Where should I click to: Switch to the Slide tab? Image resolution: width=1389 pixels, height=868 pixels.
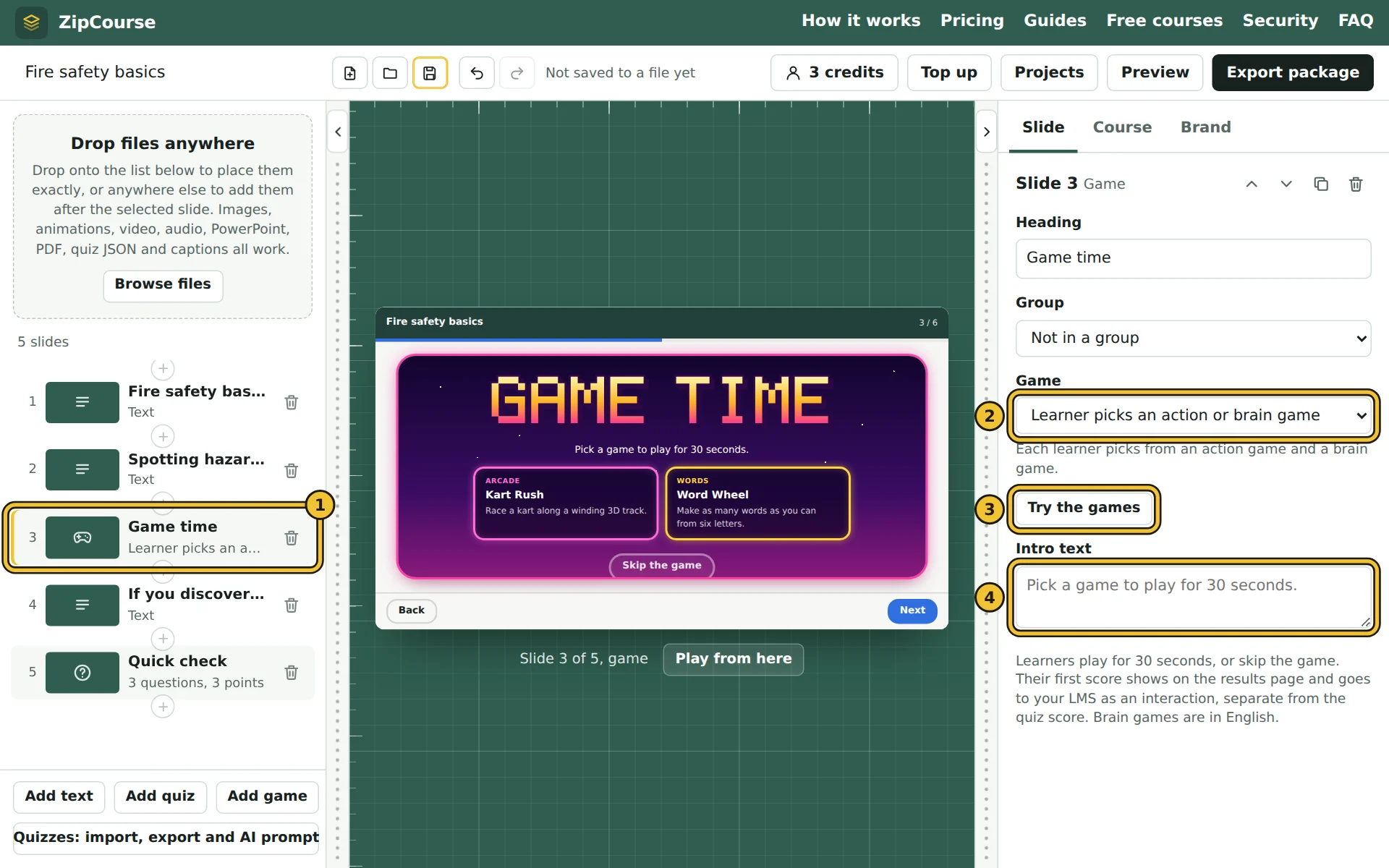coord(1043,127)
